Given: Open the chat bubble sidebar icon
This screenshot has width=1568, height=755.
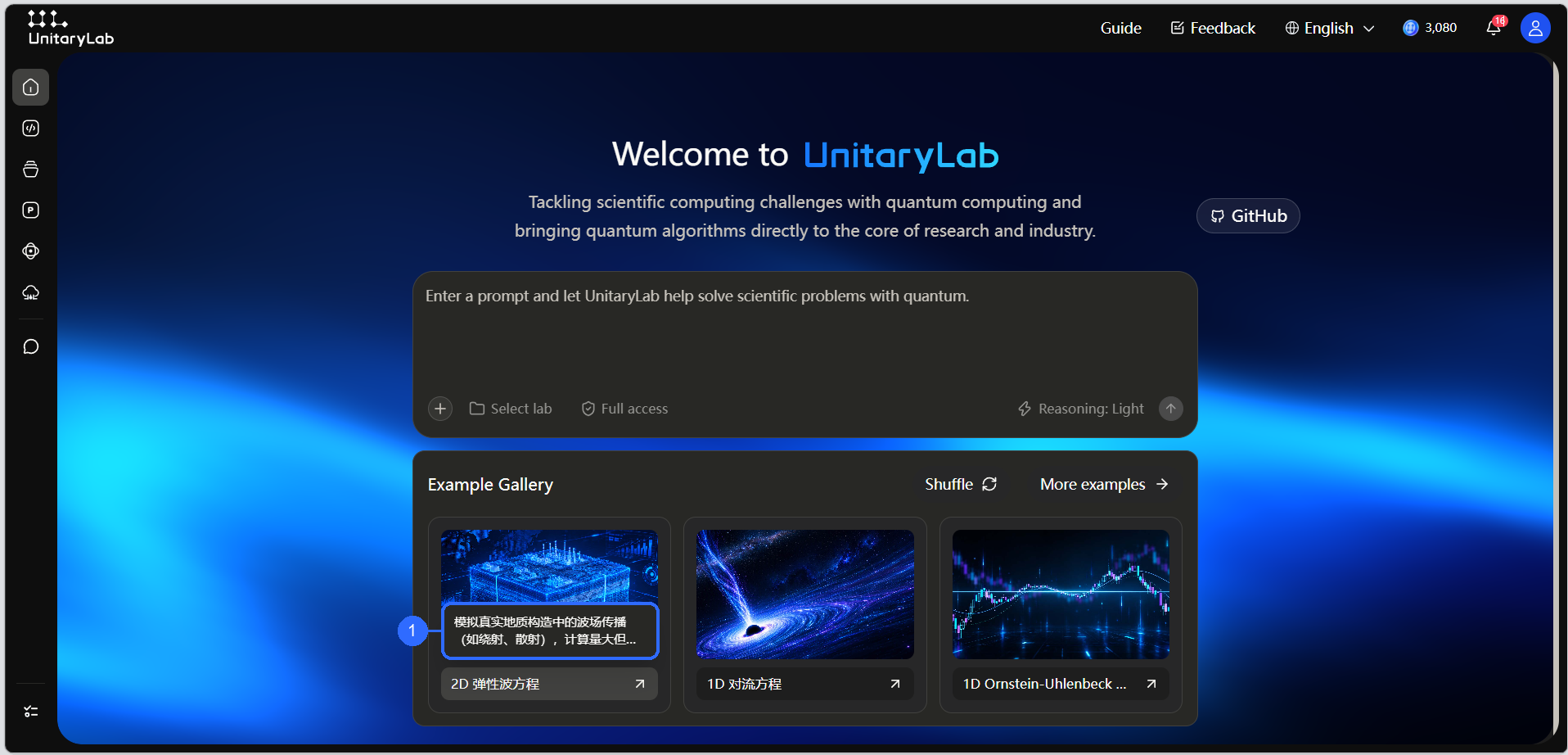Looking at the screenshot, I should tap(31, 346).
